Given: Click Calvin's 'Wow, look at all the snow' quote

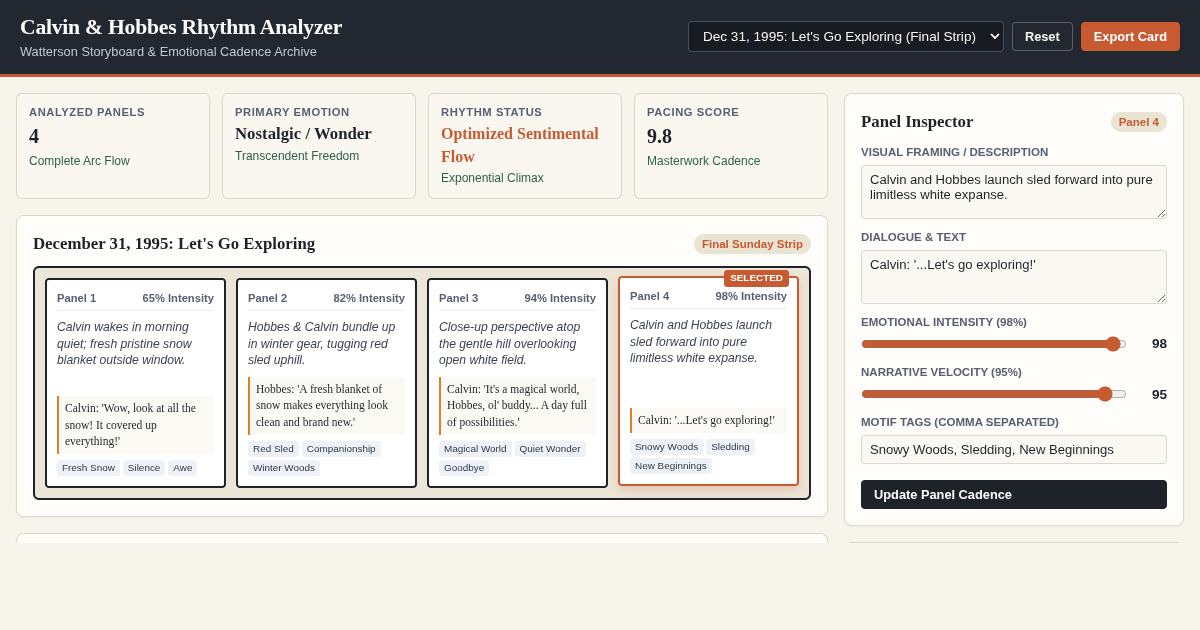Looking at the screenshot, I should click(135, 425).
